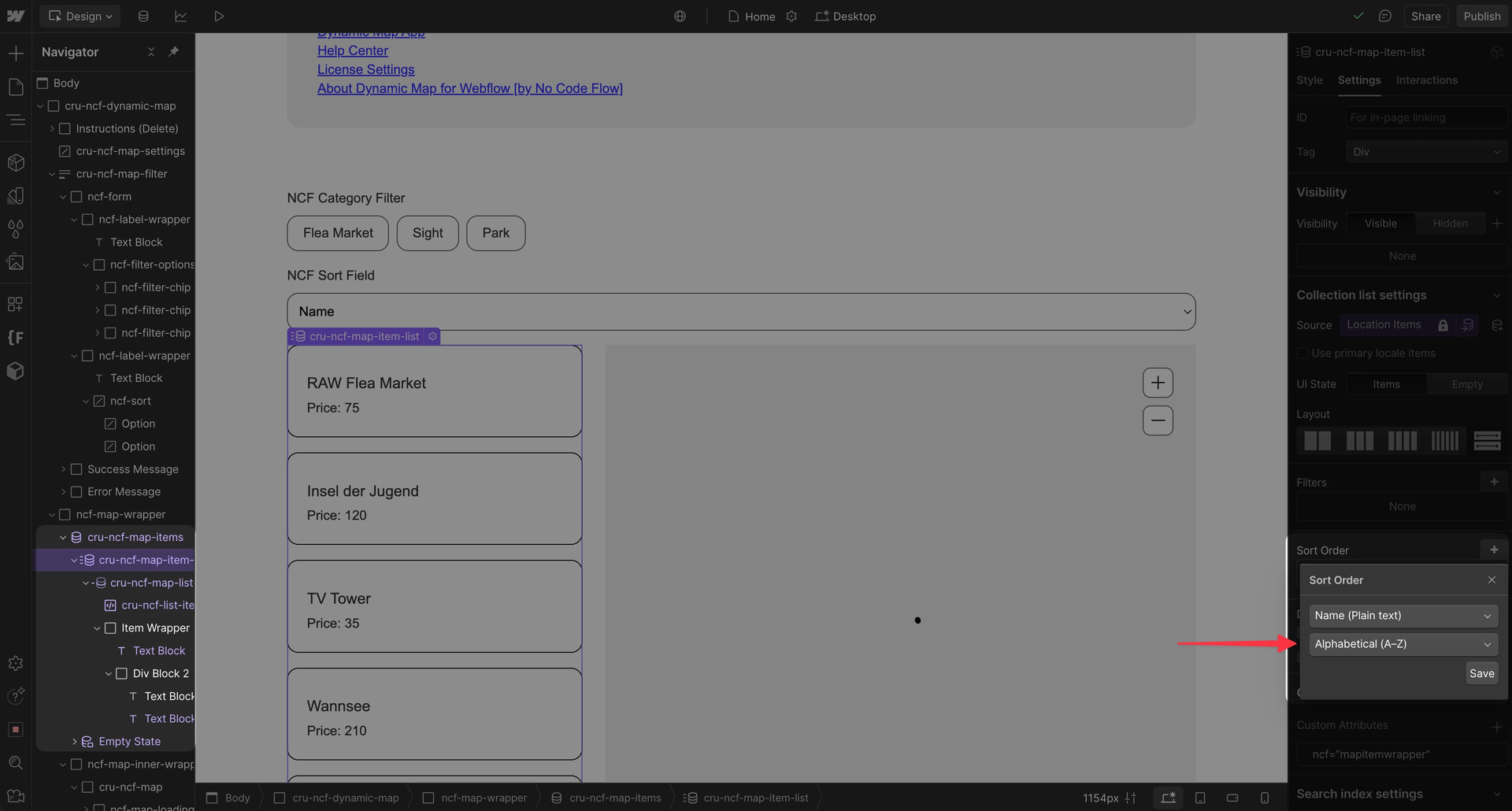Switch UI State to Empty

pos(1466,384)
